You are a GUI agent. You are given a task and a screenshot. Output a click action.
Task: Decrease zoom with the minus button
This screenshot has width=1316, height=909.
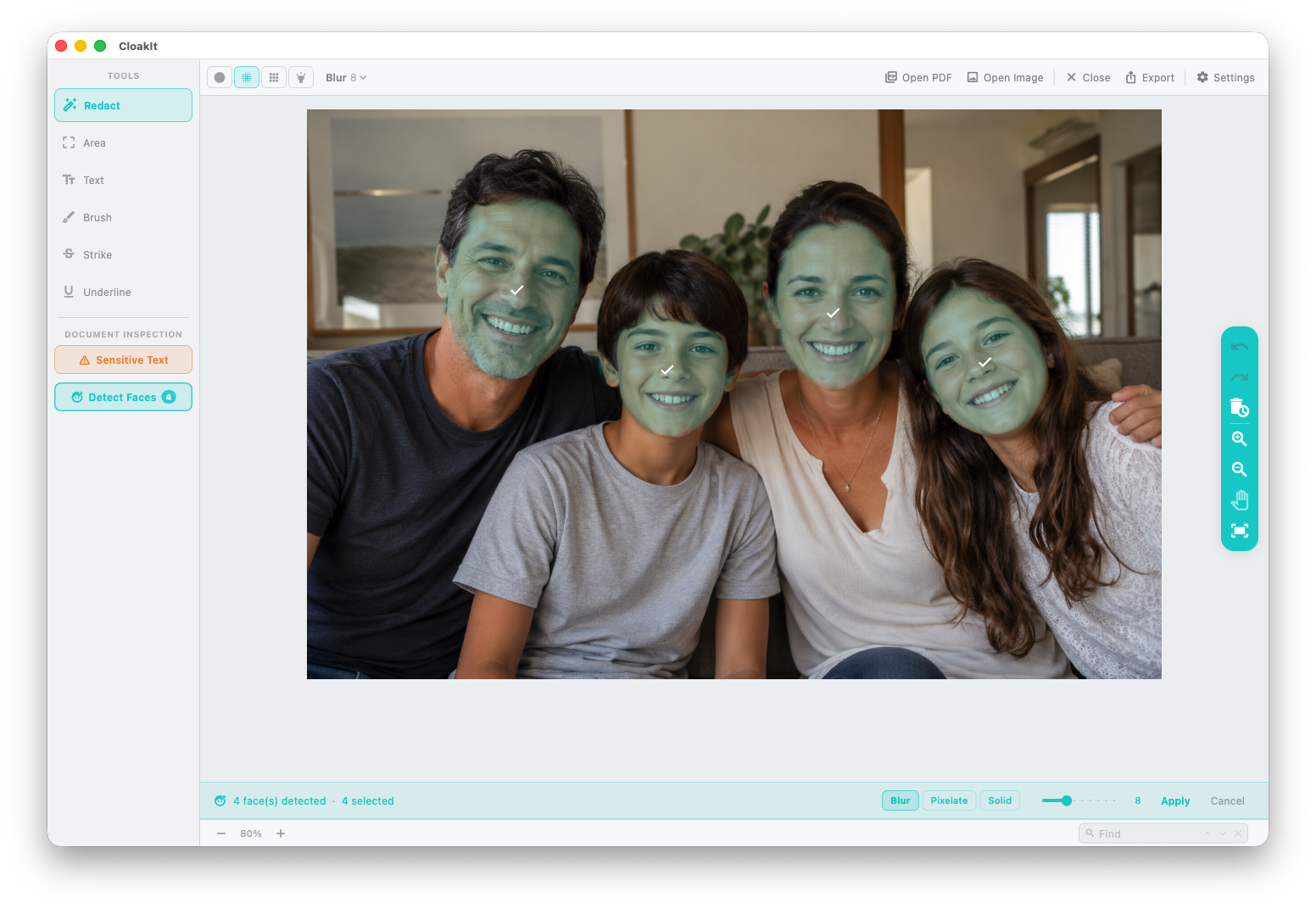click(x=221, y=834)
